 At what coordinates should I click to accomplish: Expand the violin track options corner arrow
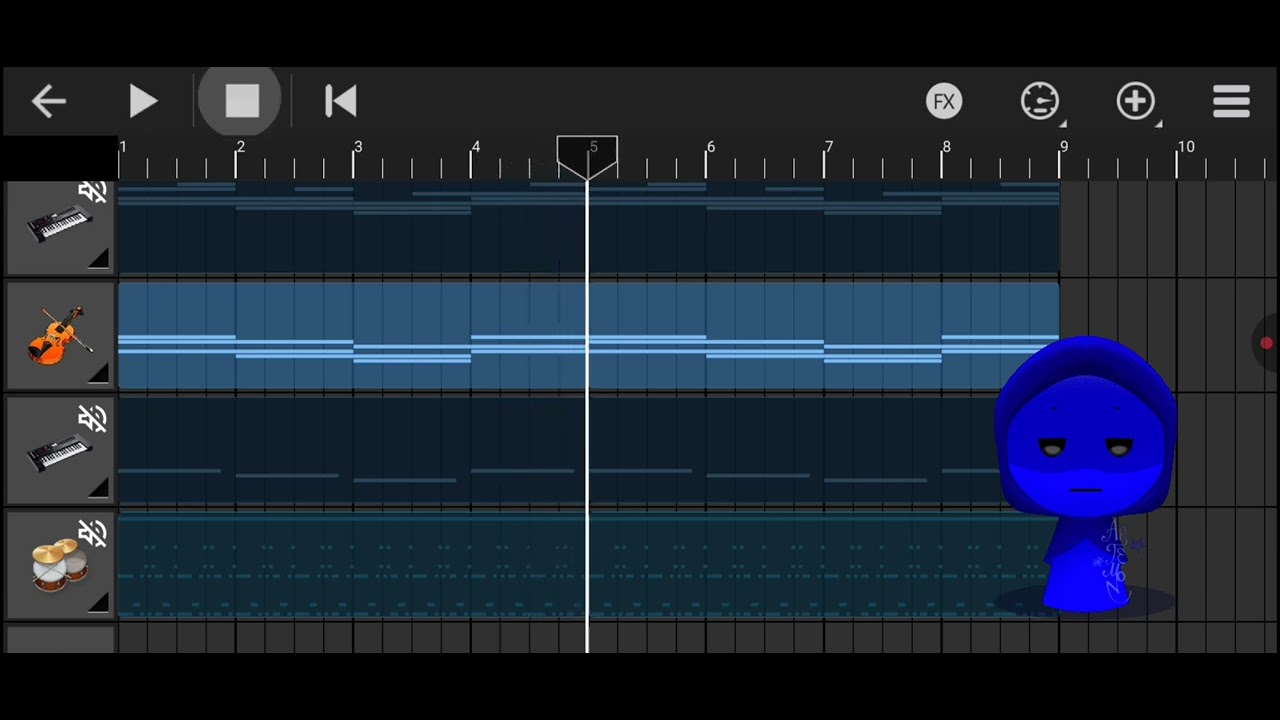98,374
